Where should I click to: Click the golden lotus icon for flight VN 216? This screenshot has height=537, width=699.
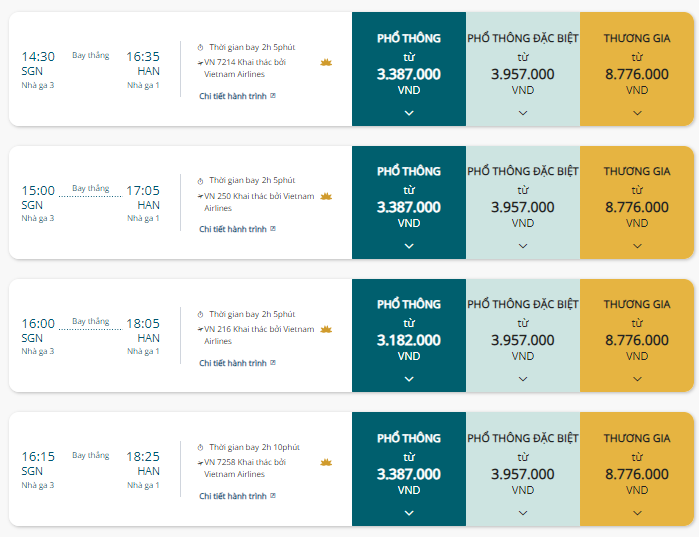tap(326, 329)
